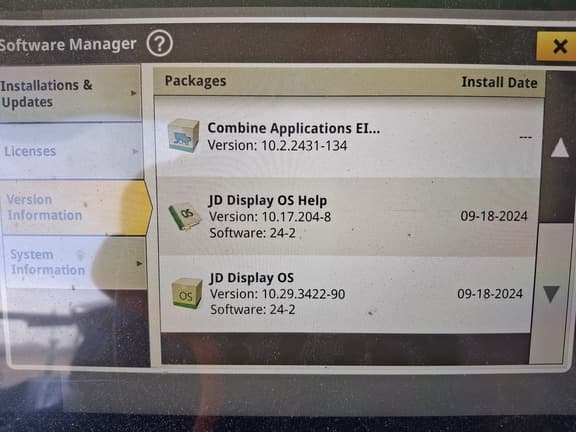This screenshot has height=432, width=576.
Task: Select the Version Information tab
Action: coord(76,208)
